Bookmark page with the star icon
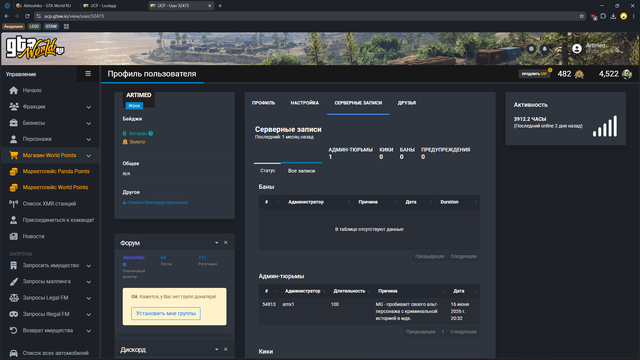640x360 pixels. pos(581,16)
